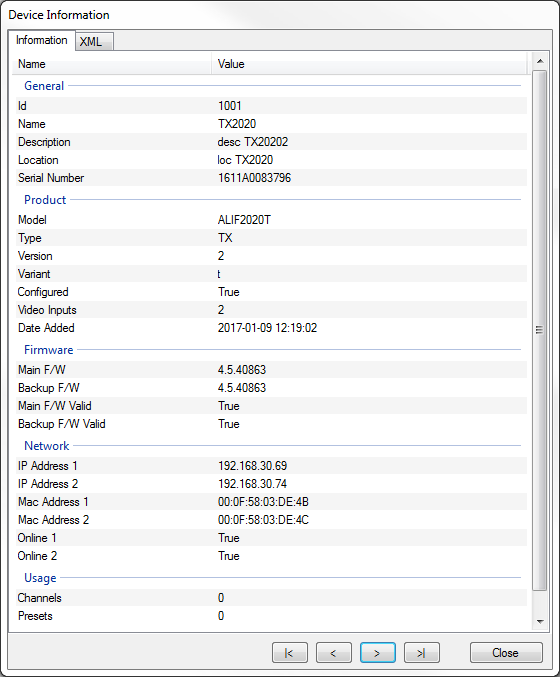Viewport: 560px width, 677px height.
Task: Select the Main F/W Valid row label
Action: click(x=54, y=406)
